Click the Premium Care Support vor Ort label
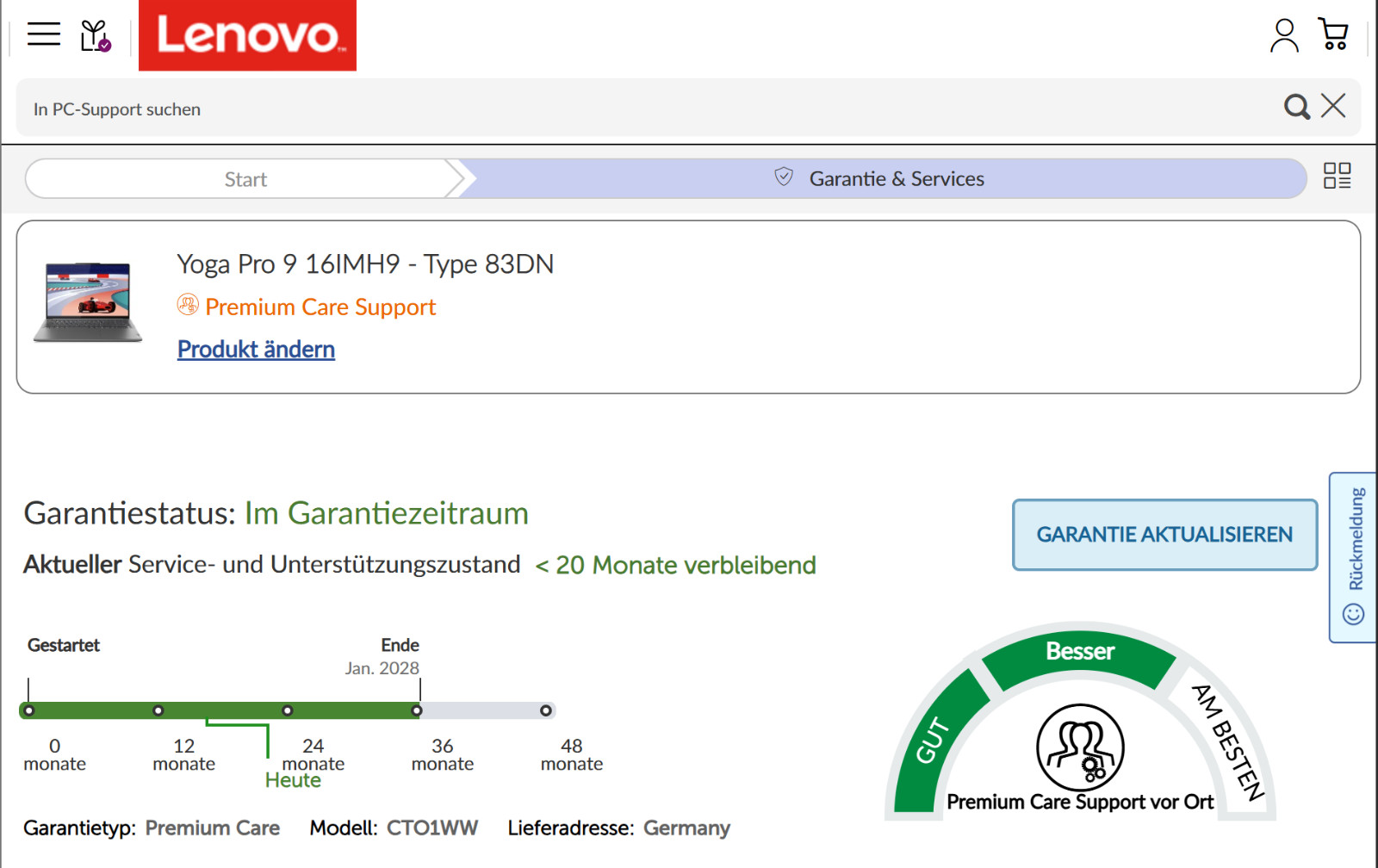Viewport: 1378px width, 868px height. 1080,803
